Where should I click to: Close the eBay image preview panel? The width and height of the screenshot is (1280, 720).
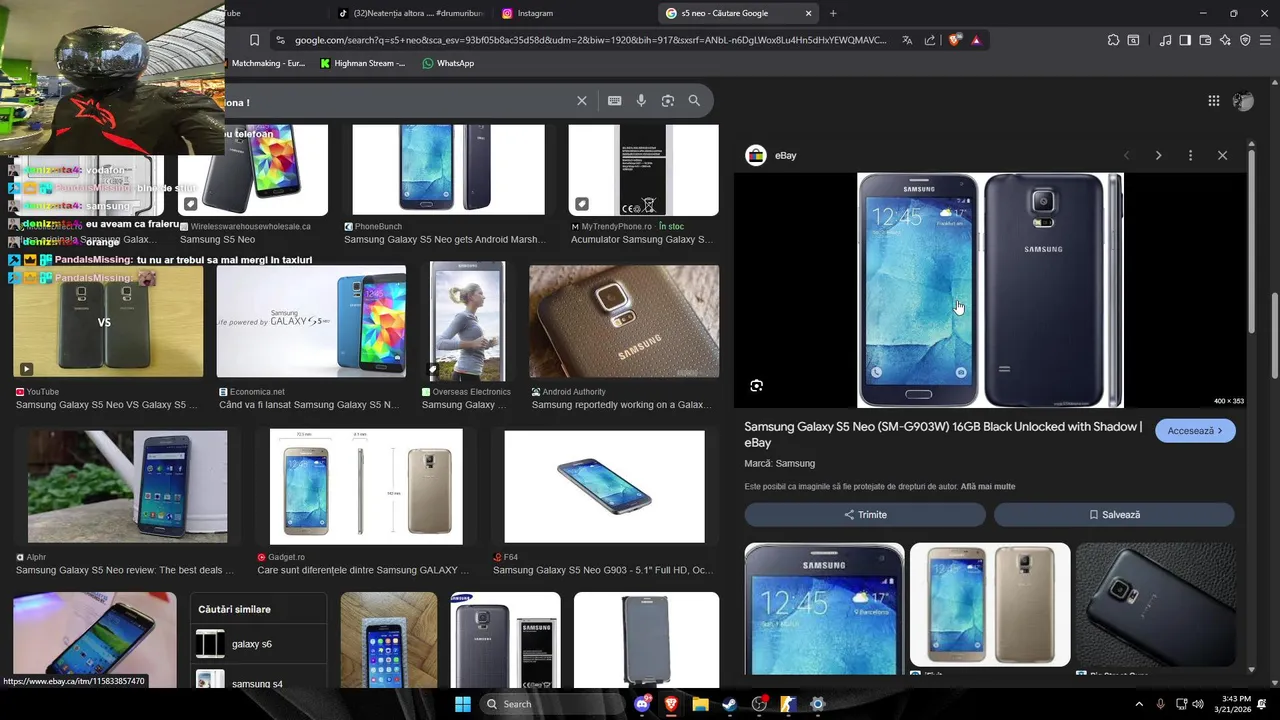1222,156
